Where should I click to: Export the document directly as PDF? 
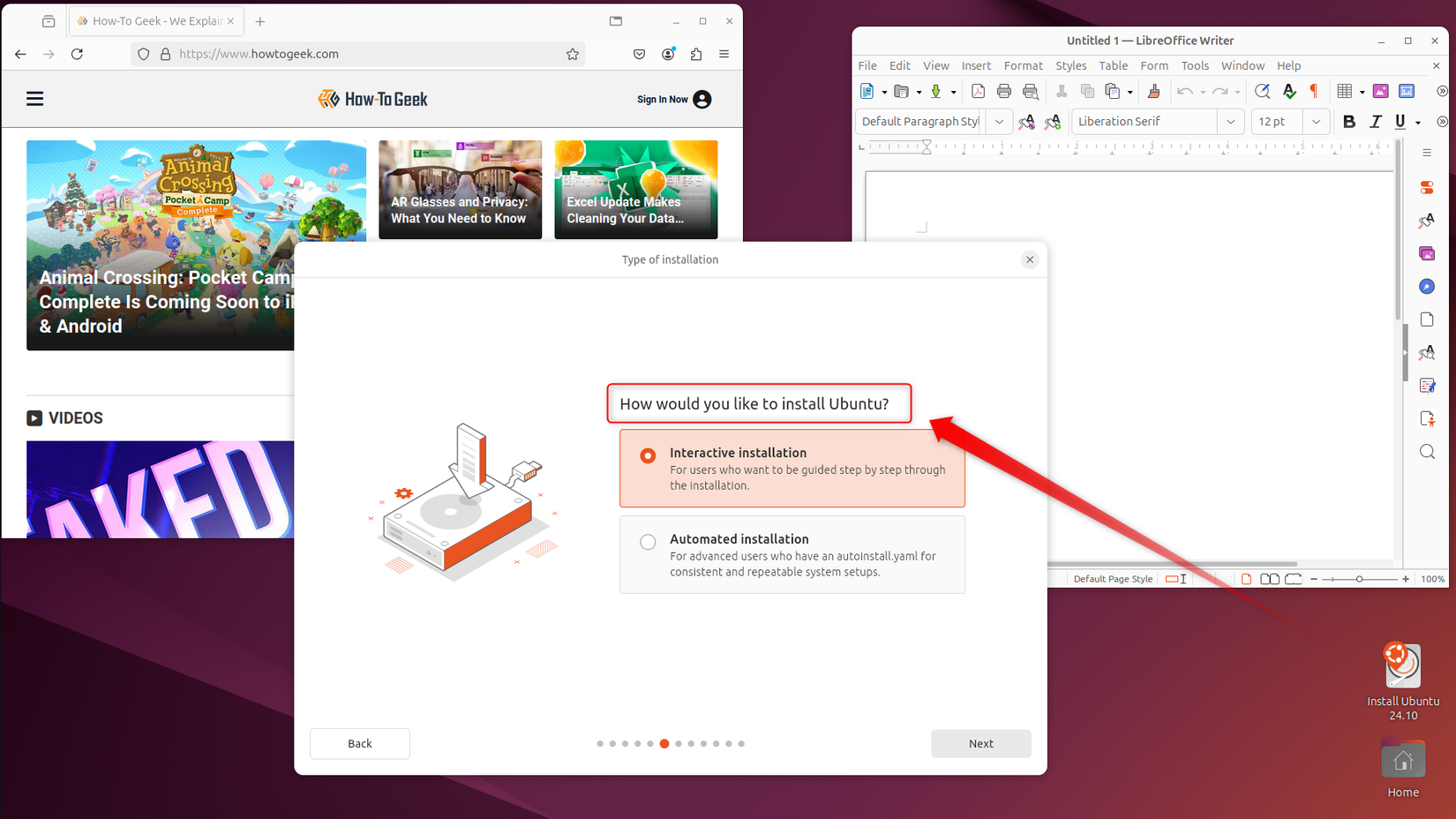(978, 91)
